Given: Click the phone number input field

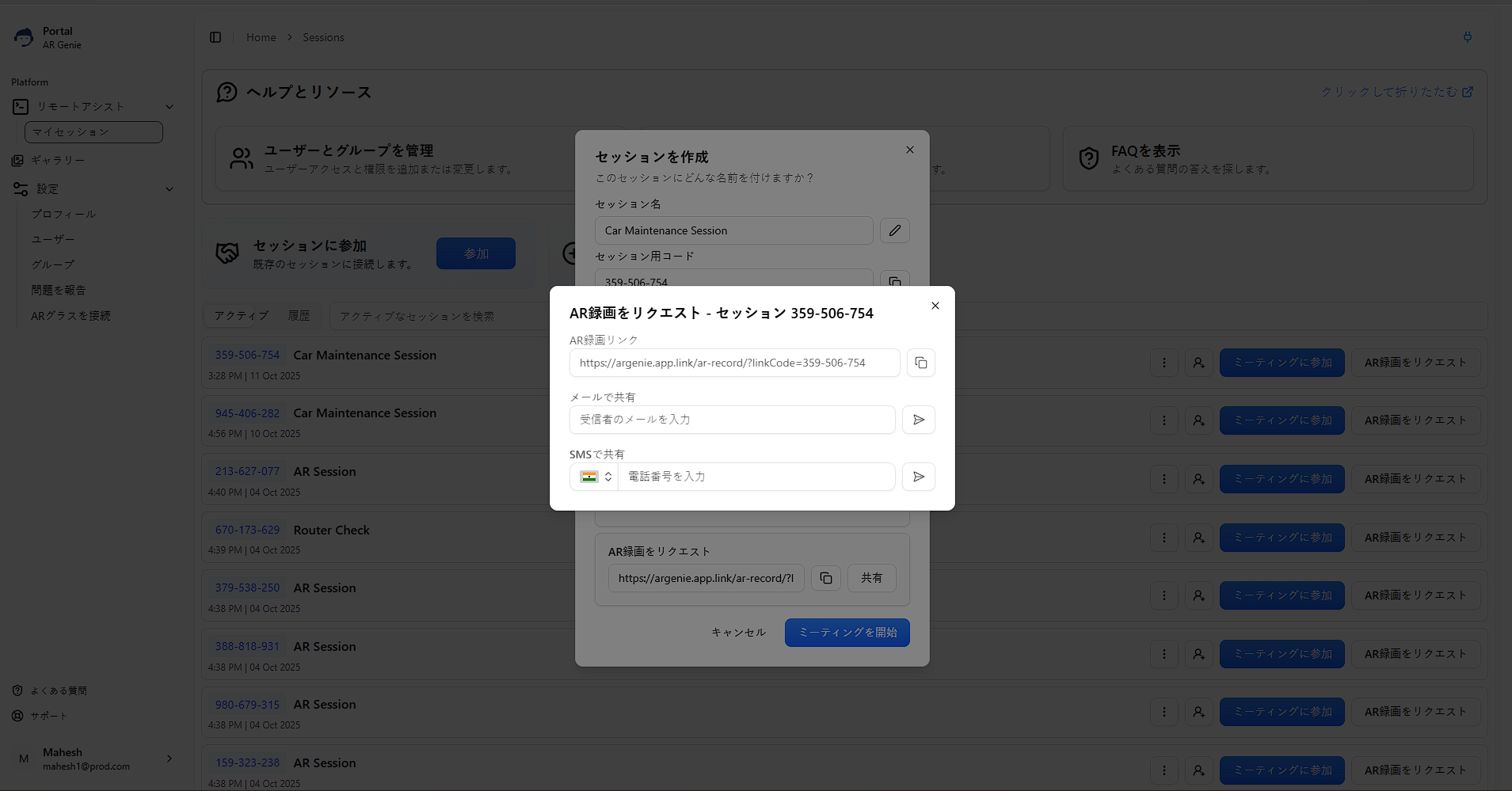Looking at the screenshot, I should pyautogui.click(x=756, y=477).
